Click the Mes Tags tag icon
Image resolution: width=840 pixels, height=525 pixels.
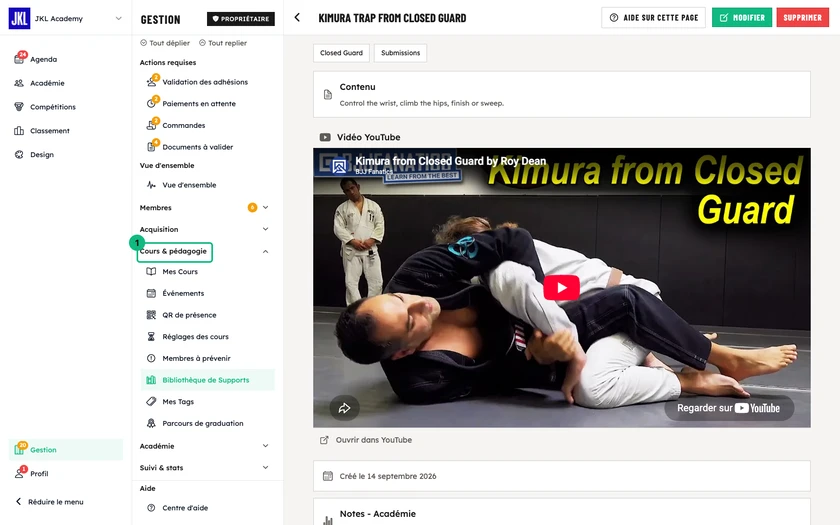[152, 401]
